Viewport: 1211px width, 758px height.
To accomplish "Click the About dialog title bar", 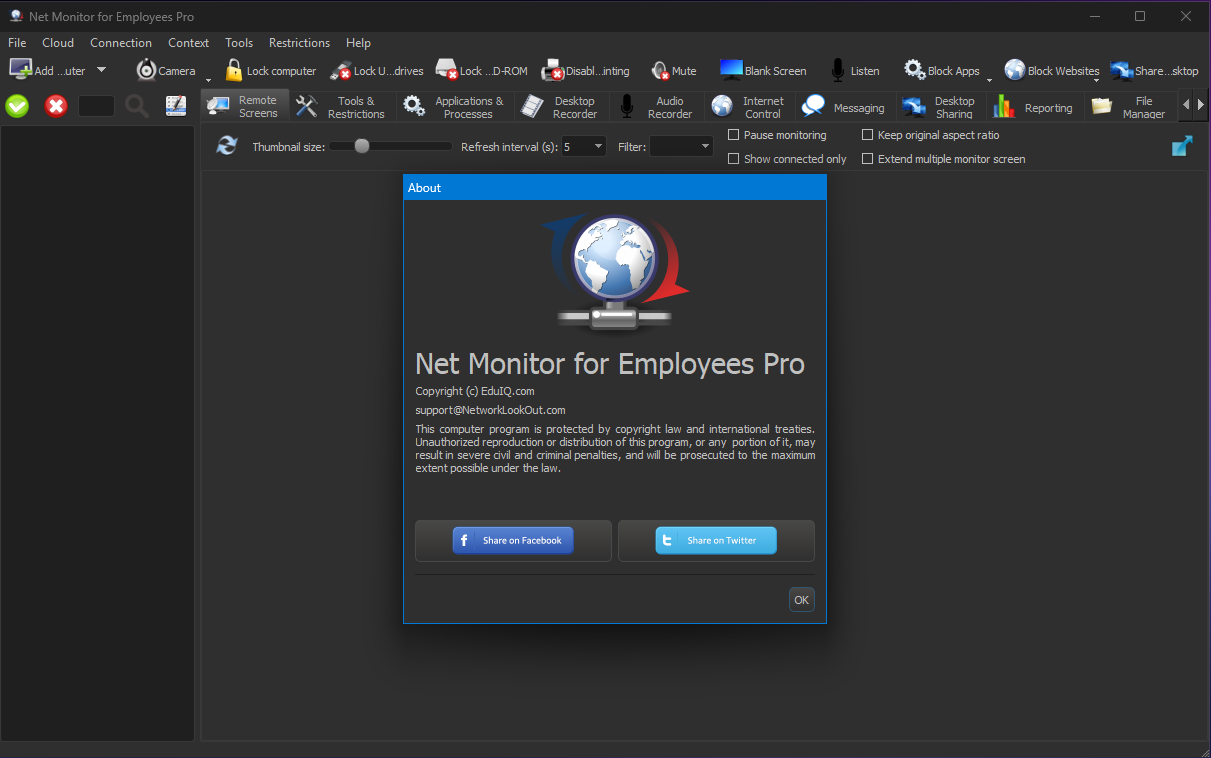I will click(x=615, y=188).
